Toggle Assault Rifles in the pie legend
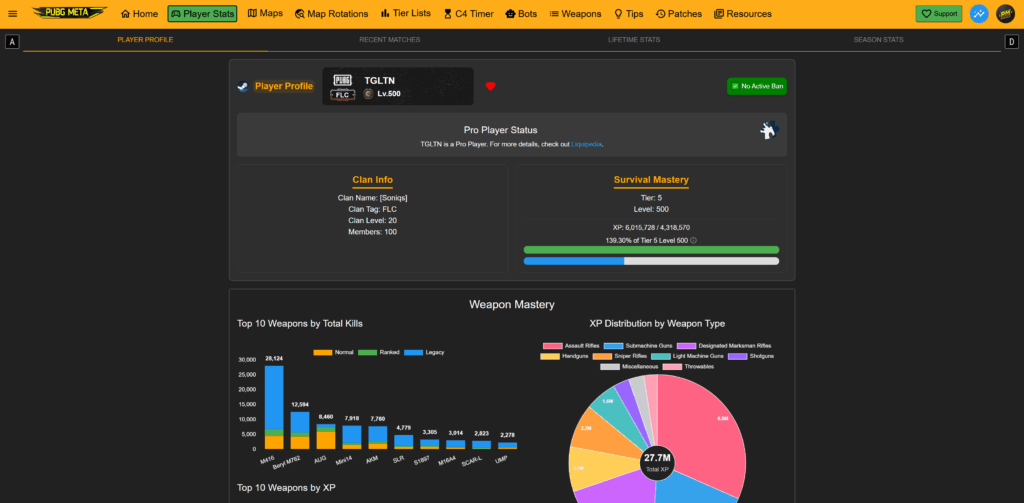Image resolution: width=1024 pixels, height=503 pixels. [571, 346]
